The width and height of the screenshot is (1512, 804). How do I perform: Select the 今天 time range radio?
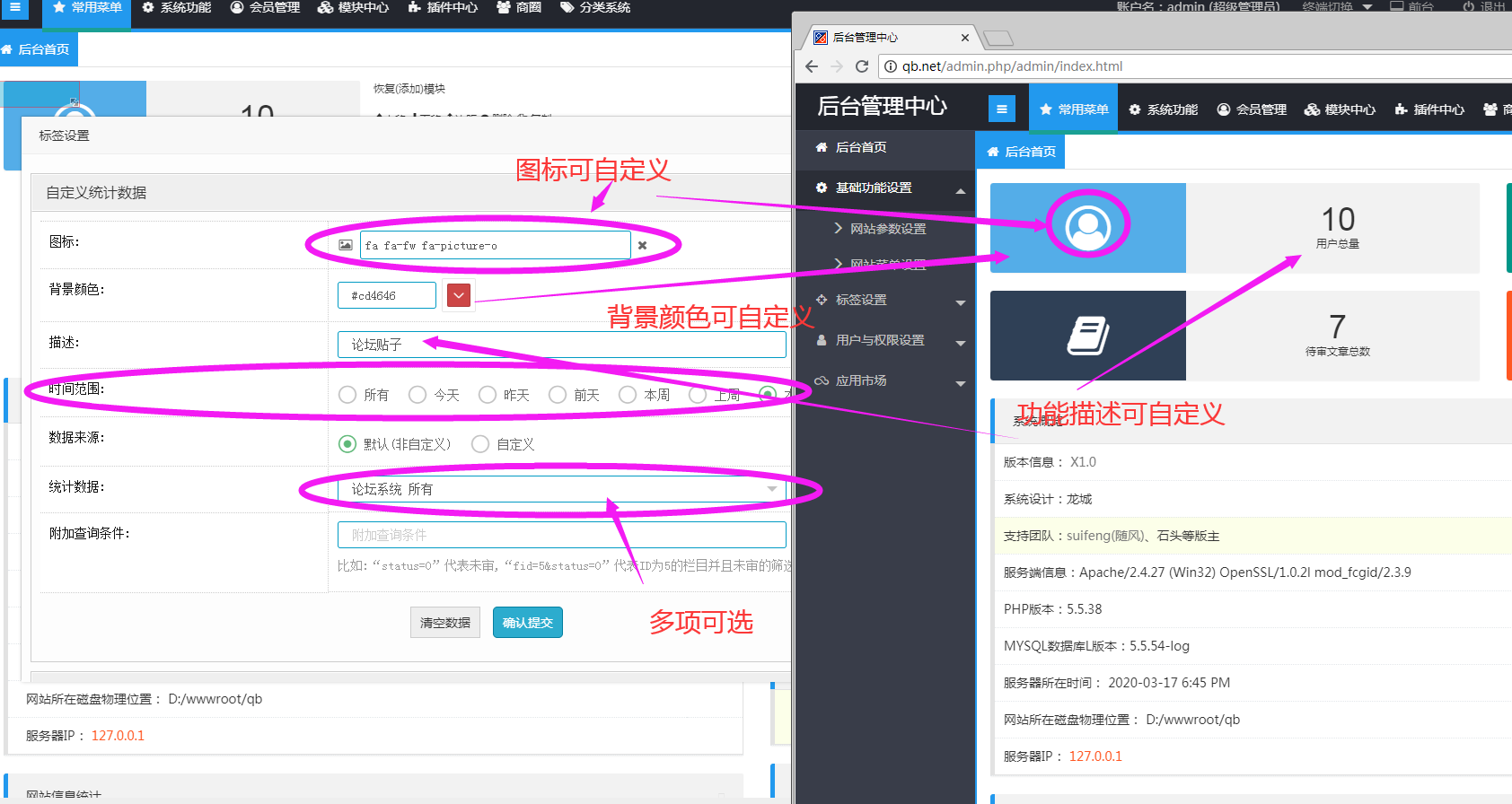(x=418, y=395)
